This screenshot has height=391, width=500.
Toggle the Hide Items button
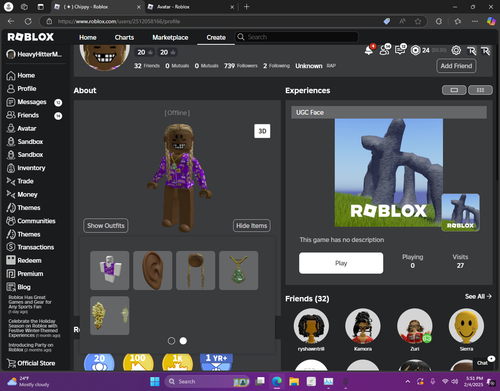tap(252, 226)
